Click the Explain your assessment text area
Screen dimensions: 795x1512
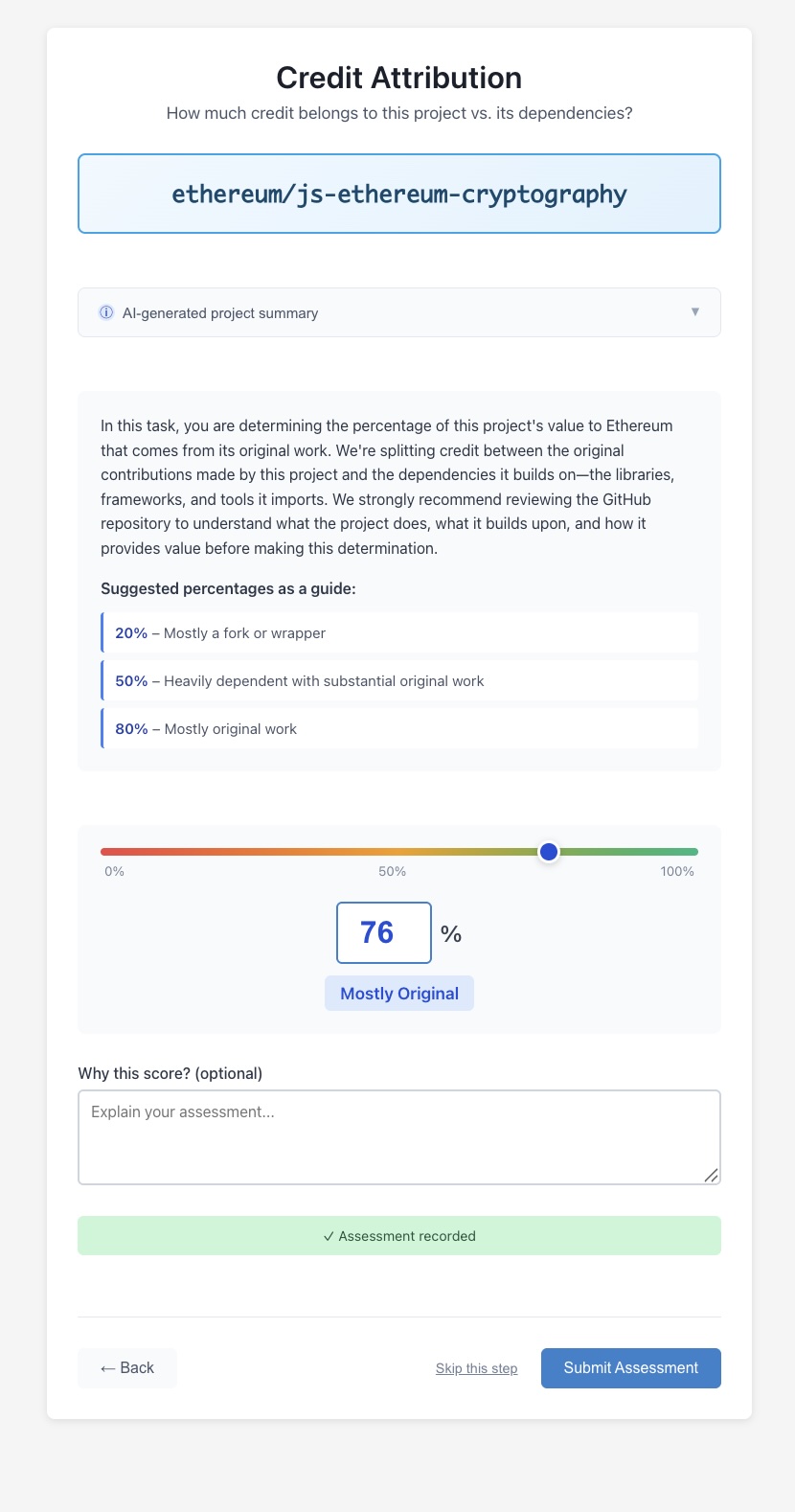(x=398, y=1136)
